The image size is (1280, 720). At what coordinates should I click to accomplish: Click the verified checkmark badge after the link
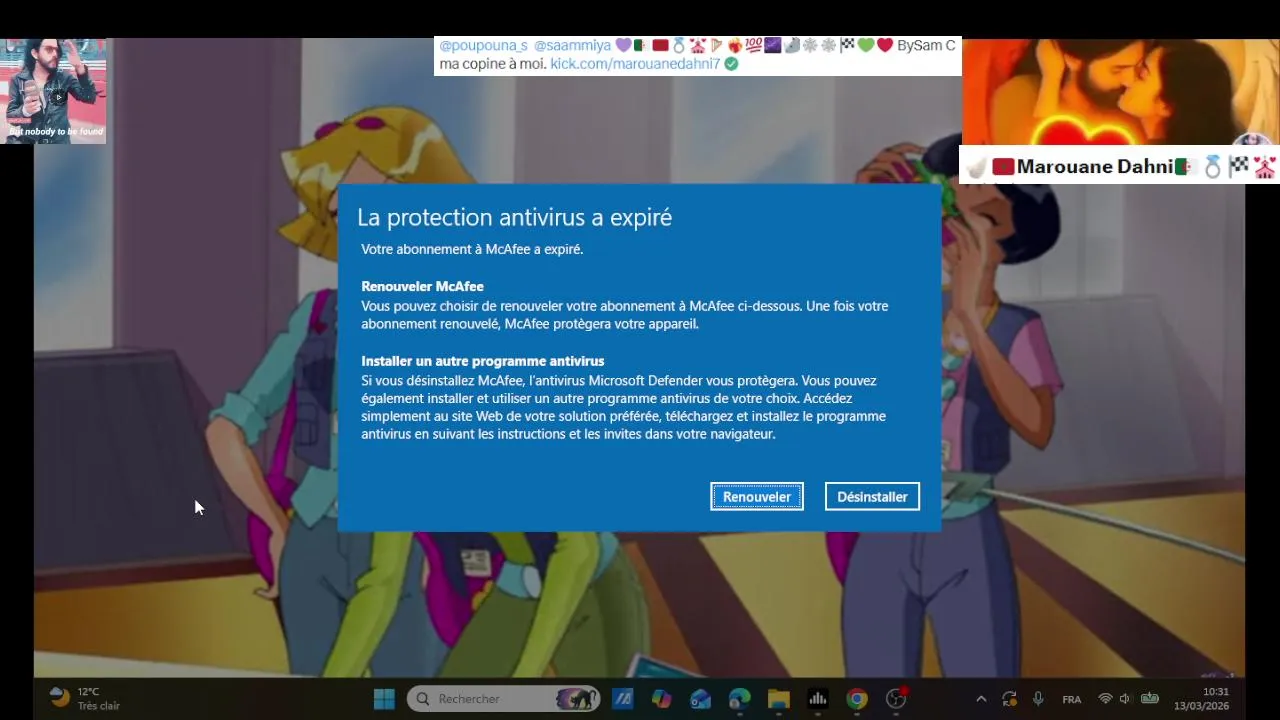[x=731, y=64]
